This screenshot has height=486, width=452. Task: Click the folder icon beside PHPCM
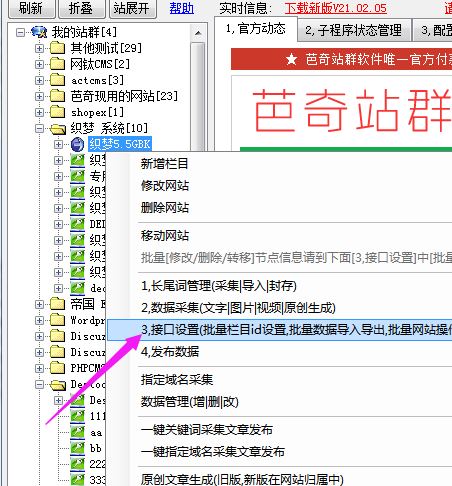coord(57,368)
